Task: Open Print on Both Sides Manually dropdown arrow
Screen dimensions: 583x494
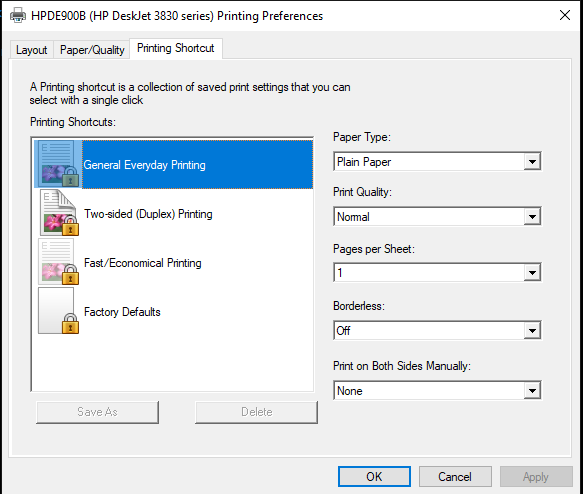Action: (532, 391)
